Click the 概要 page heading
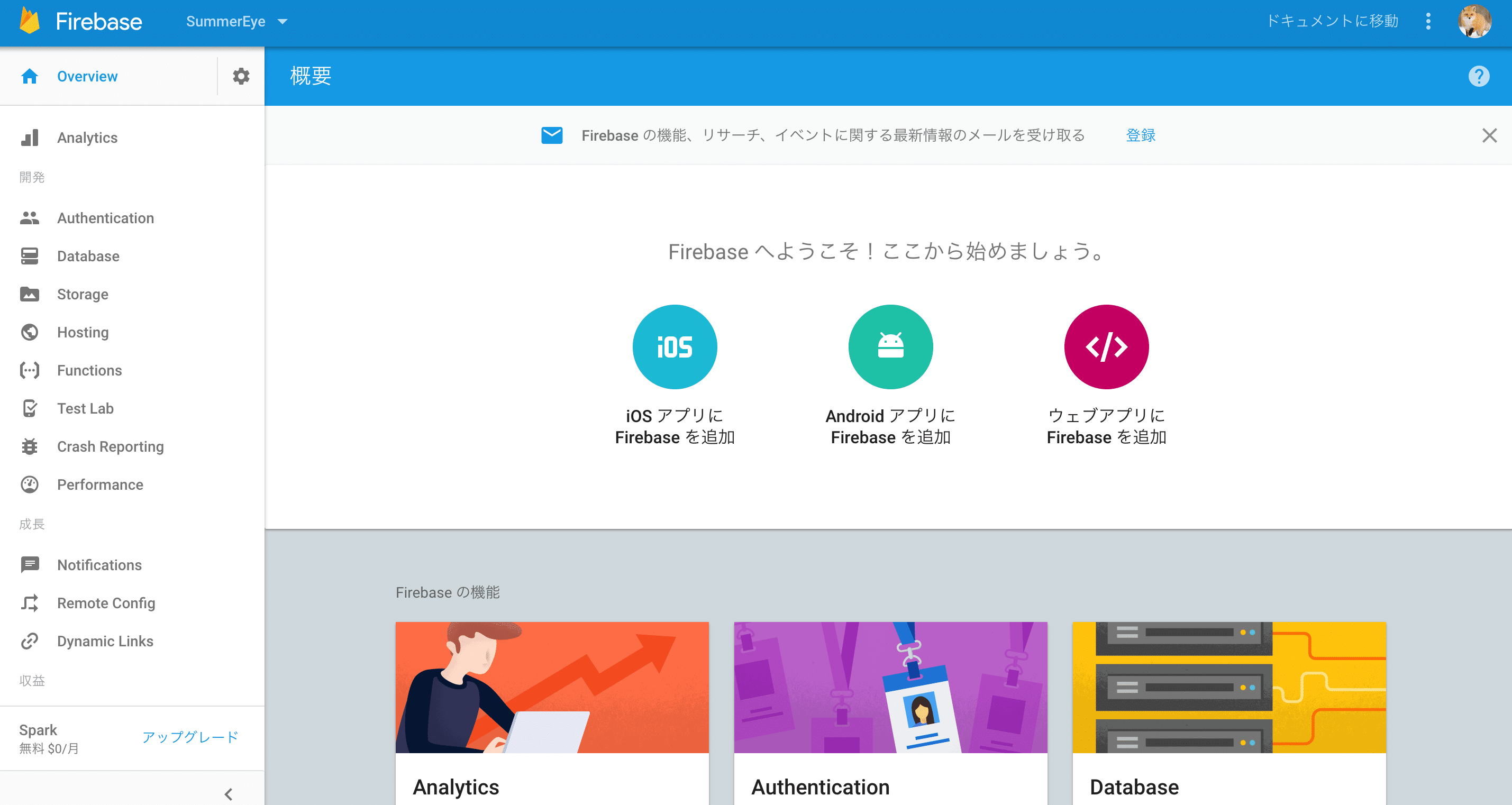This screenshot has height=805, width=1512. pyautogui.click(x=311, y=76)
